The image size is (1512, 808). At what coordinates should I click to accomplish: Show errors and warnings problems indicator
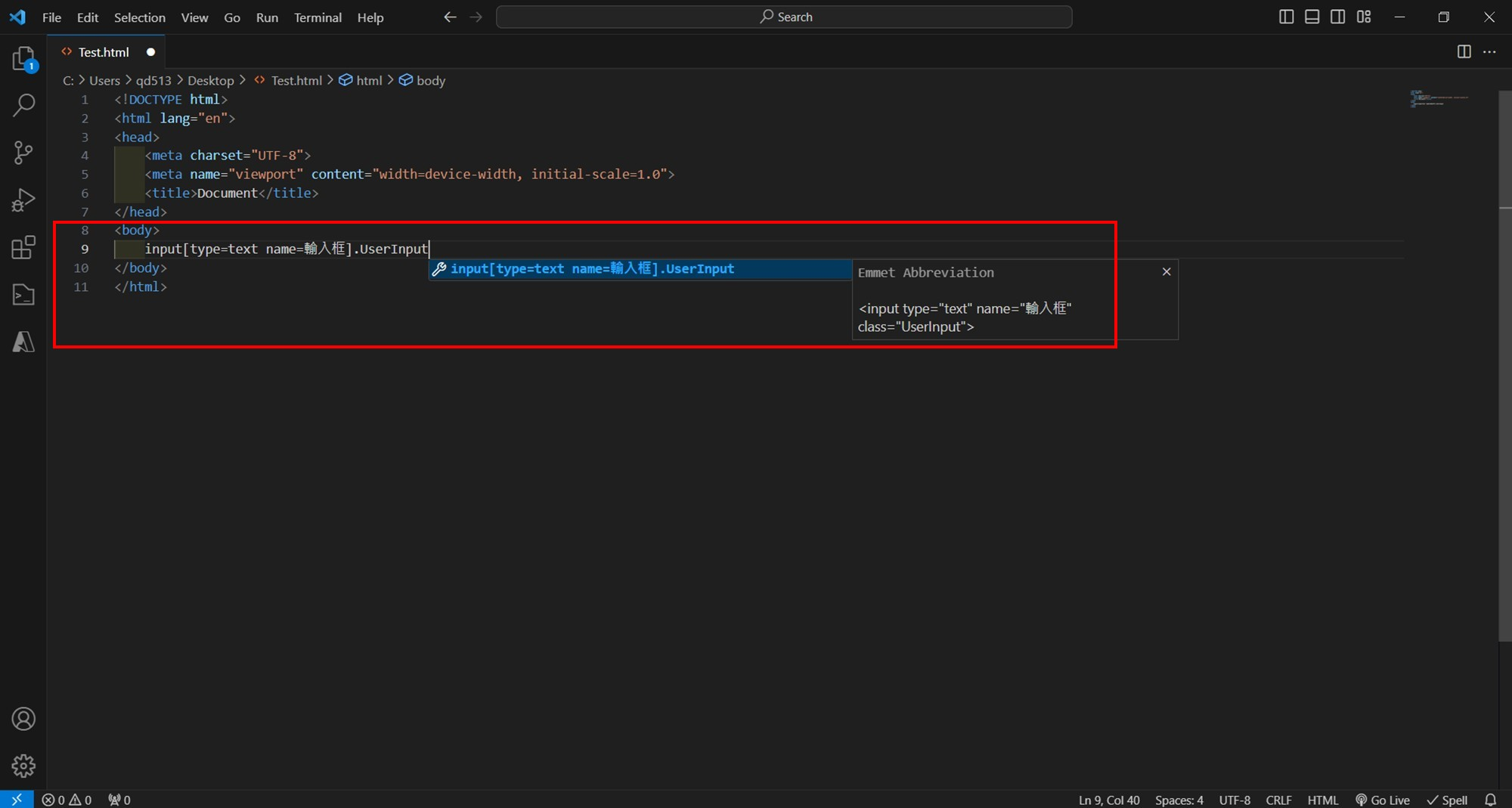click(67, 800)
